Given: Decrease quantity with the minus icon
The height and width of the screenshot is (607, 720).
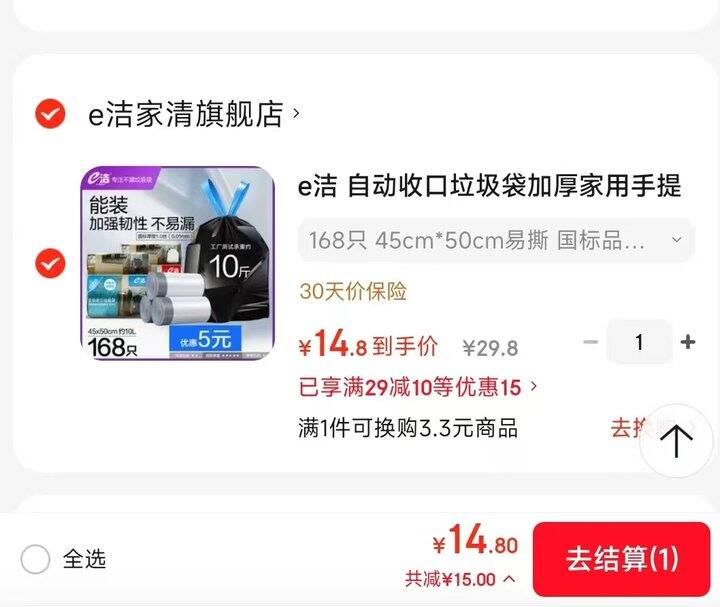Looking at the screenshot, I should point(591,342).
